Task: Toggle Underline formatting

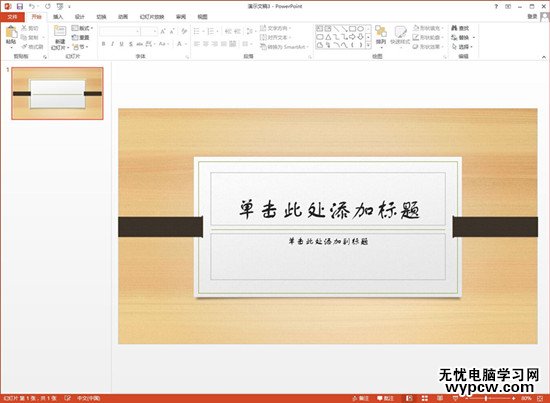Action: tap(121, 44)
